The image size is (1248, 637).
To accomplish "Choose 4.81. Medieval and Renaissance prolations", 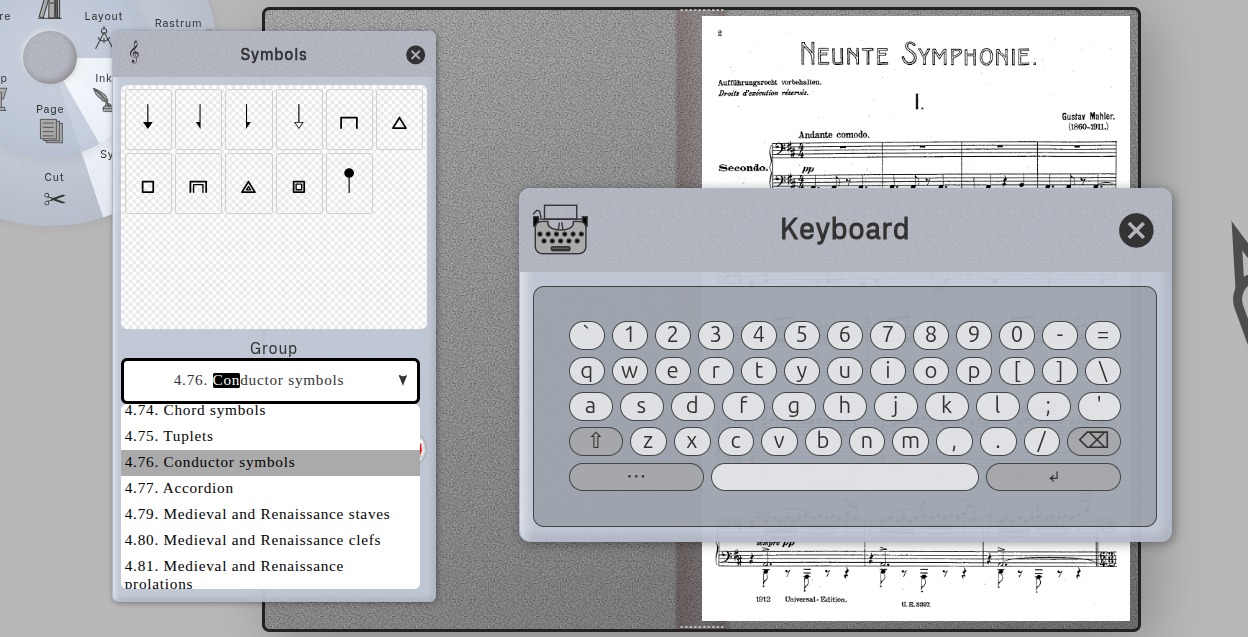I will (270, 573).
